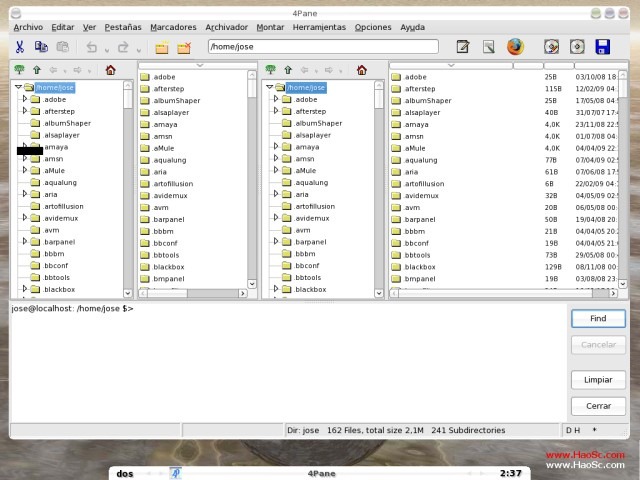Open the Herramientas menu
Image resolution: width=640 pixels, height=480 pixels.
point(319,27)
